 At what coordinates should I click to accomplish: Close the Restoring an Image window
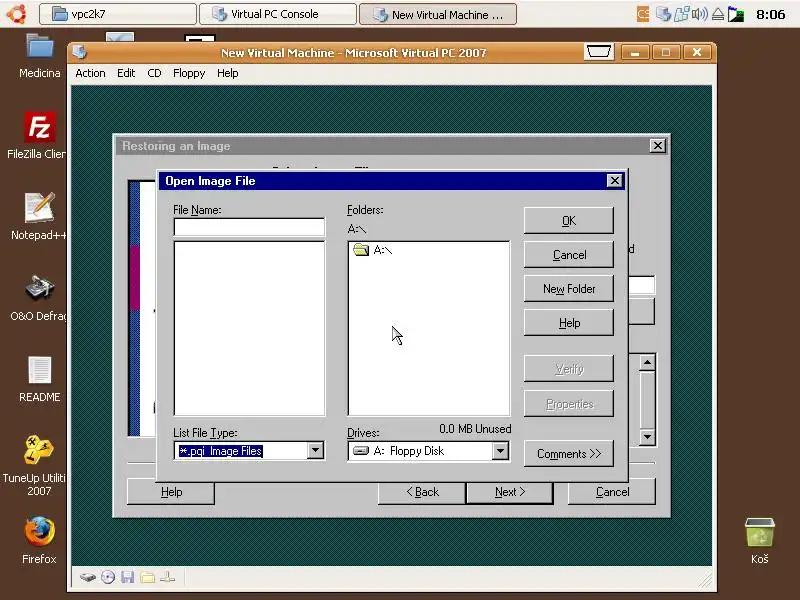(x=658, y=146)
